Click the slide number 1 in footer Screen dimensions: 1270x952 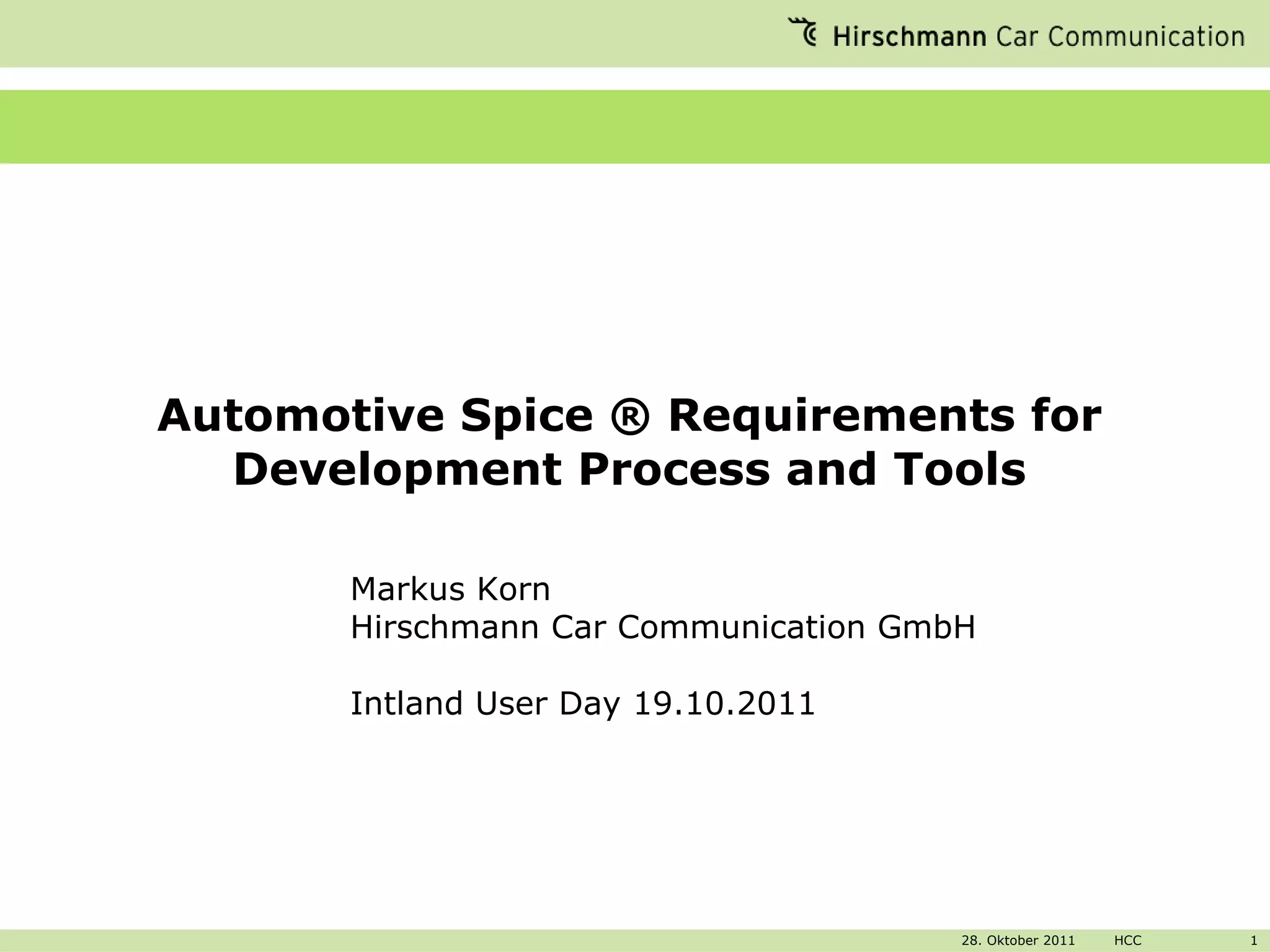[x=1253, y=941]
